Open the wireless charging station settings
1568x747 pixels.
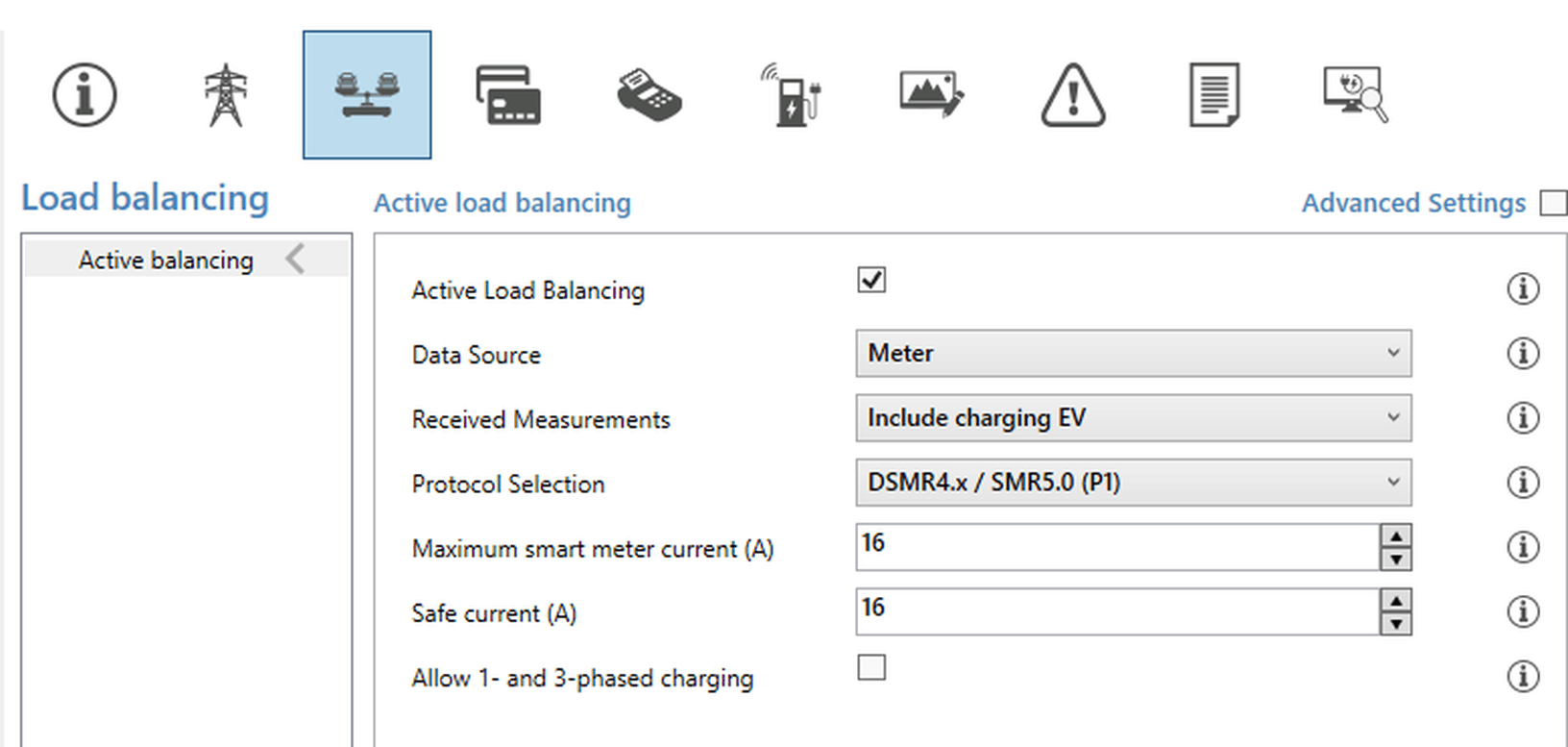click(791, 95)
